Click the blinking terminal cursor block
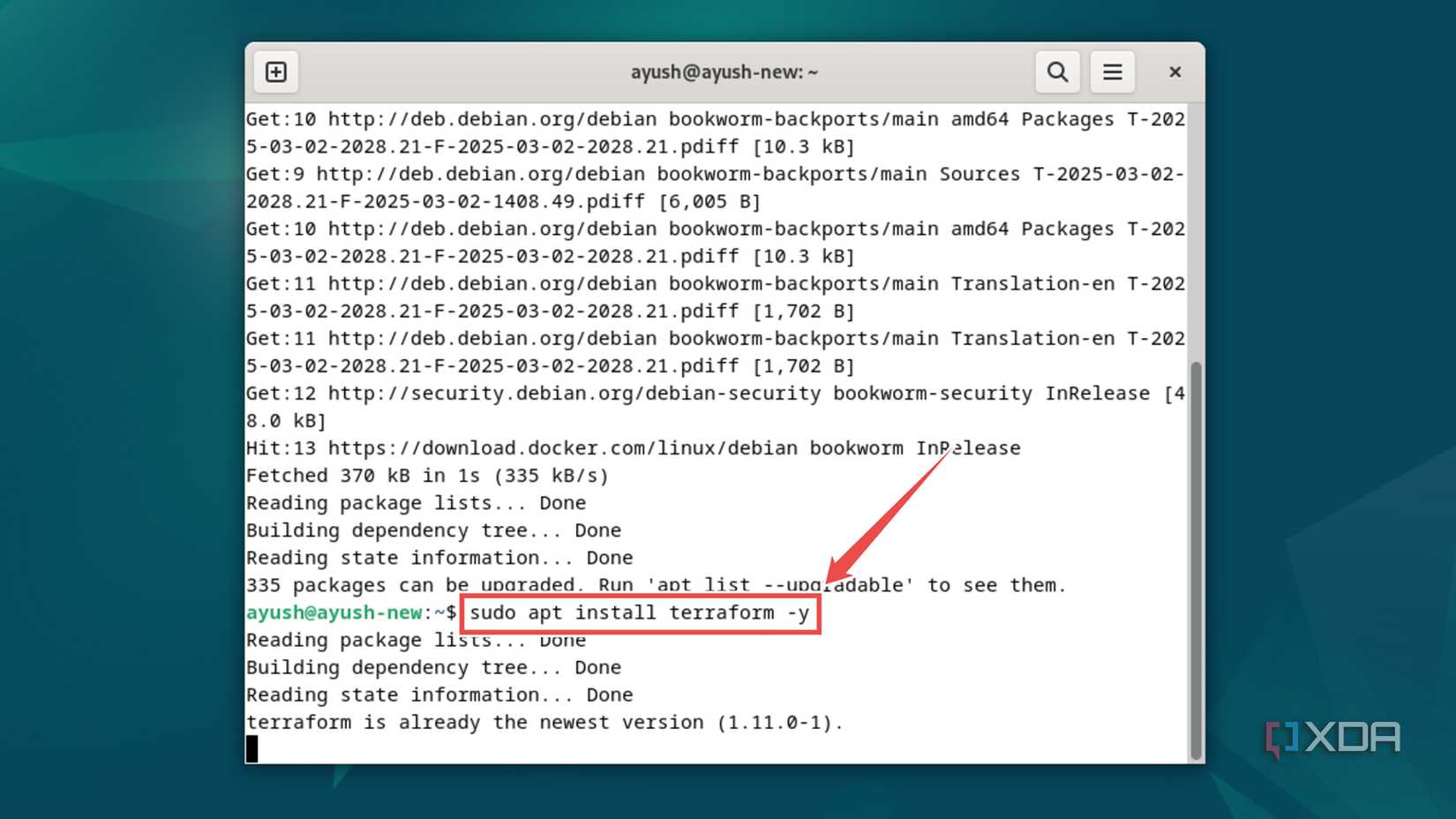Screen dimensions: 1456x819 (251, 749)
